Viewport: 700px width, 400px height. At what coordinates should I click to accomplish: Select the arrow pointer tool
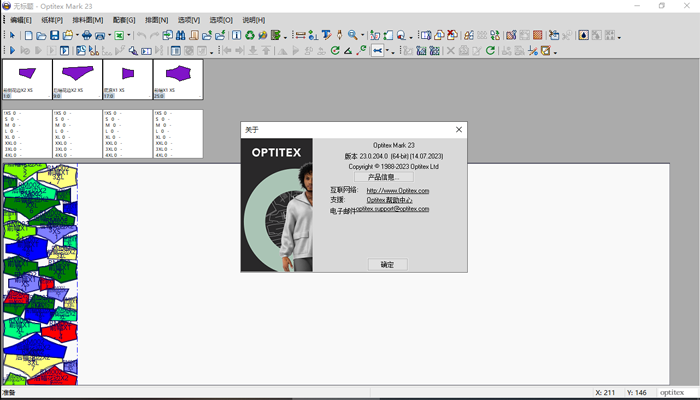(x=12, y=35)
